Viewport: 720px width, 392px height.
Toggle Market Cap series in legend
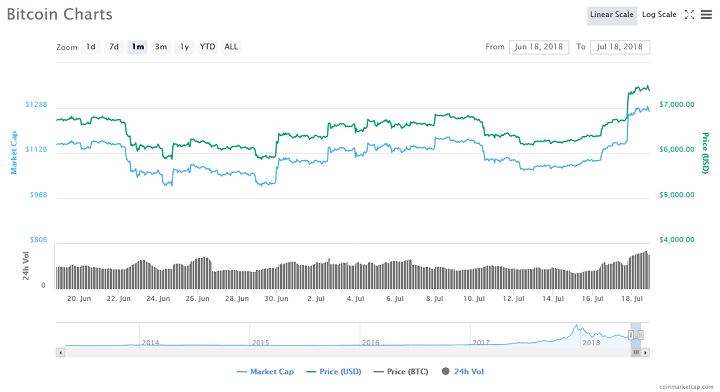coord(265,372)
